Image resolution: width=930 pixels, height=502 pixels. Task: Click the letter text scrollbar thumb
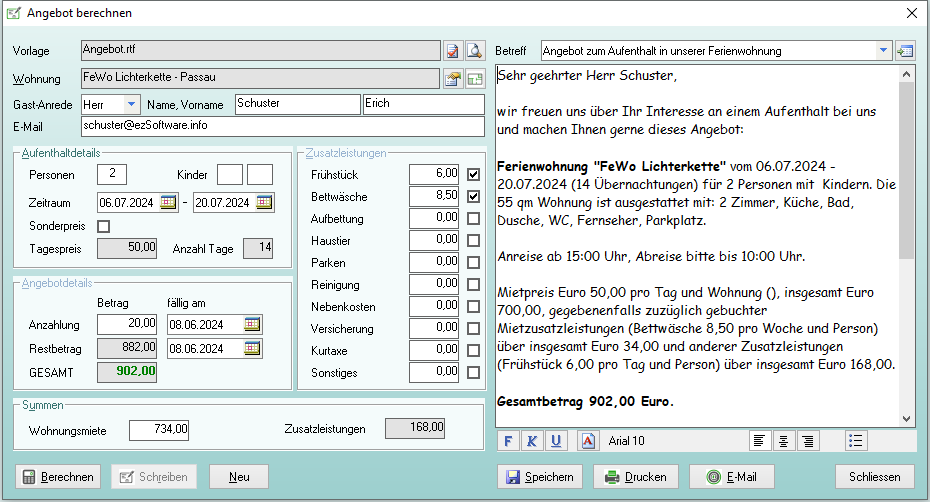click(906, 170)
